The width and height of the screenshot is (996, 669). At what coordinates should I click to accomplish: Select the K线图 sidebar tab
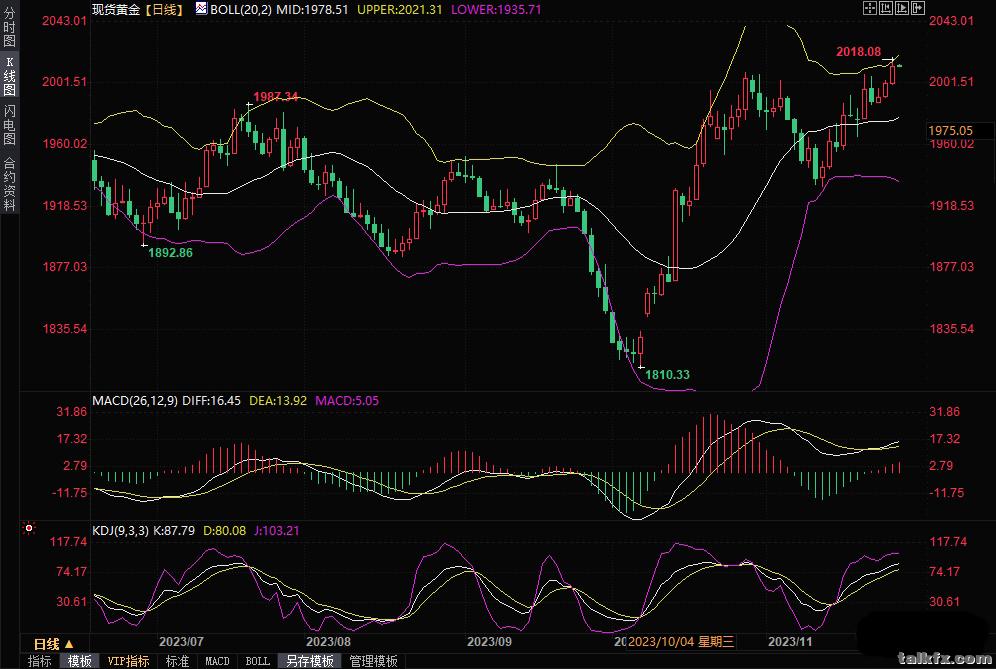pos(10,76)
